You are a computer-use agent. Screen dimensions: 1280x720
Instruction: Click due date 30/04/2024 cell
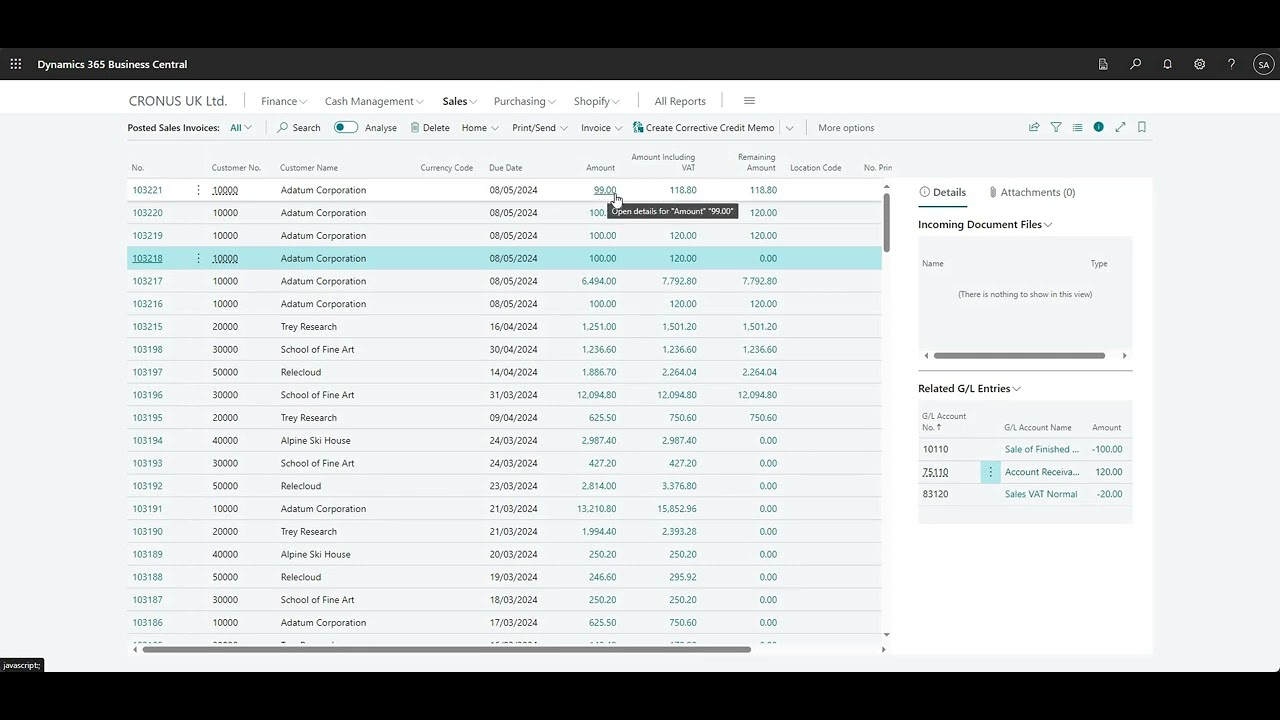click(x=514, y=349)
